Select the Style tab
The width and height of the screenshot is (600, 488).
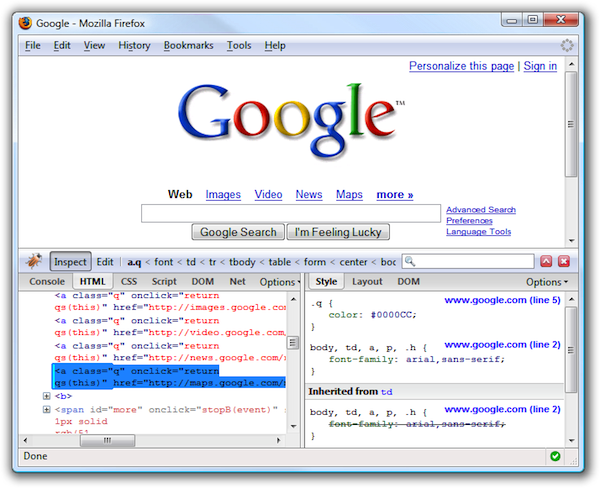(x=326, y=281)
